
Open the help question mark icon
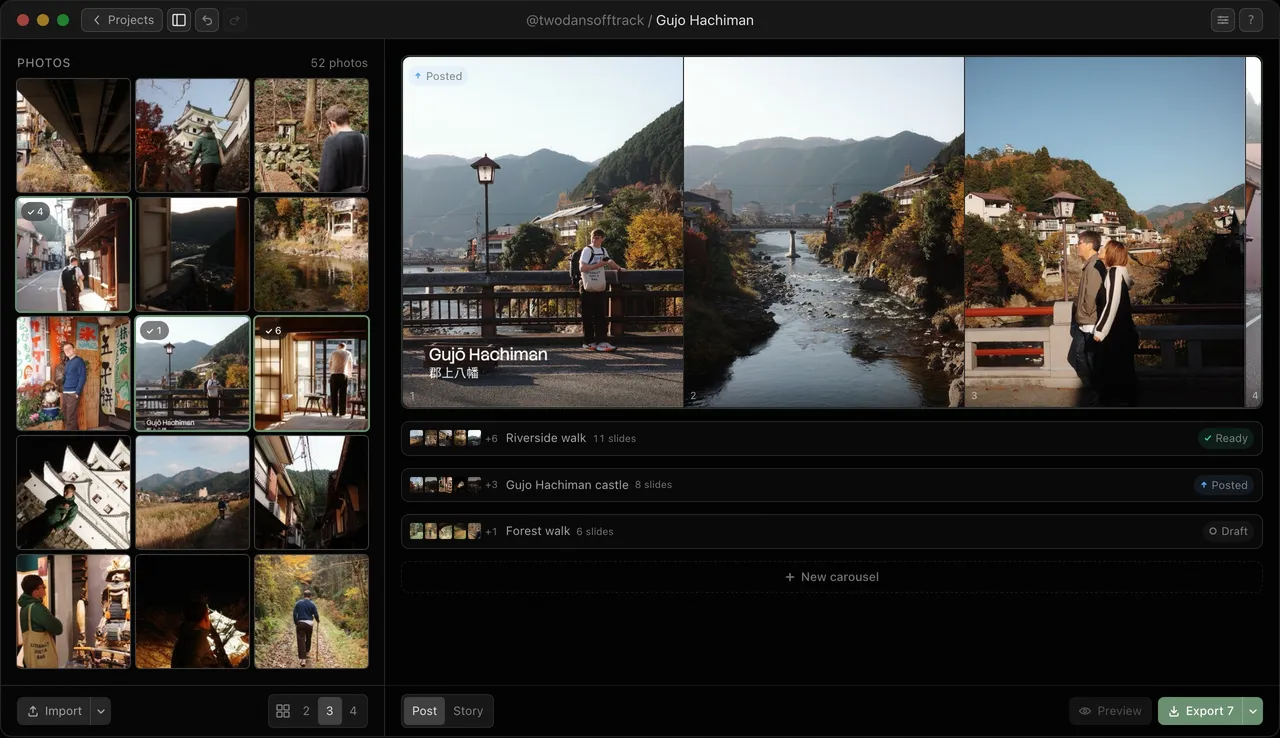(x=1250, y=20)
